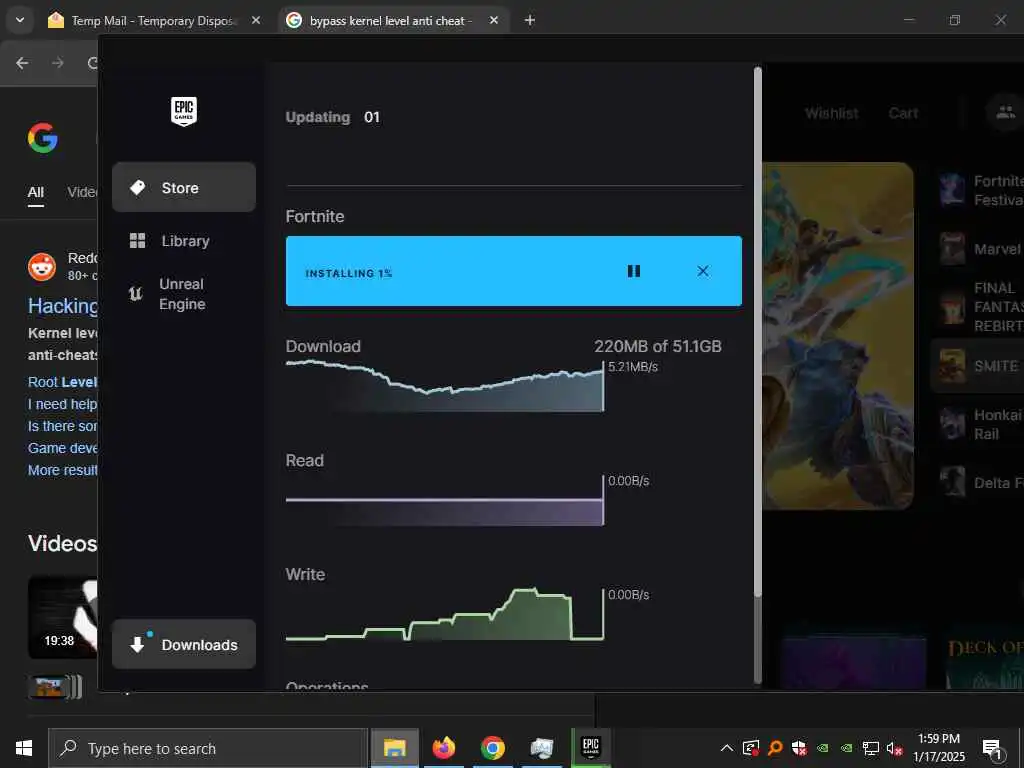Select Delta Force entry in store list
Screen dimensions: 1024x768
click(x=980, y=483)
